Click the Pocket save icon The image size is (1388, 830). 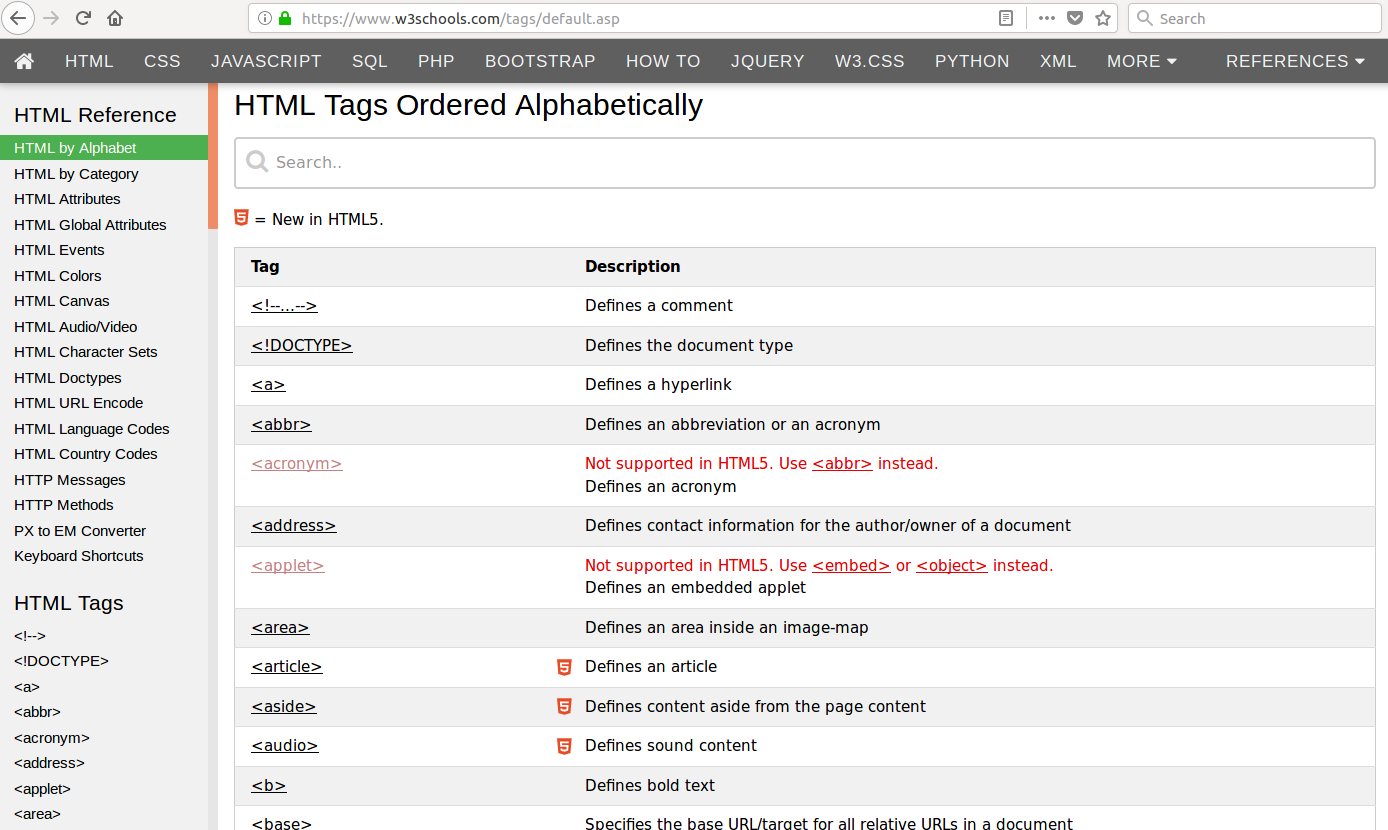coord(1075,18)
